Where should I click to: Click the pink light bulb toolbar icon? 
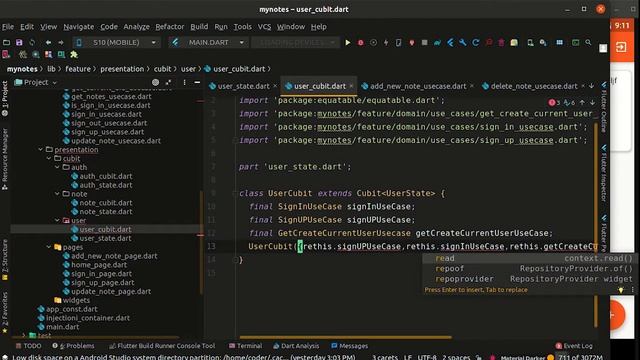click(411, 42)
